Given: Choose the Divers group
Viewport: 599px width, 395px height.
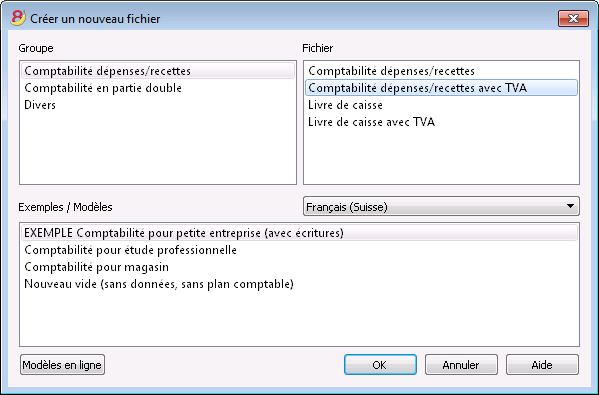Looking at the screenshot, I should (x=158, y=105).
